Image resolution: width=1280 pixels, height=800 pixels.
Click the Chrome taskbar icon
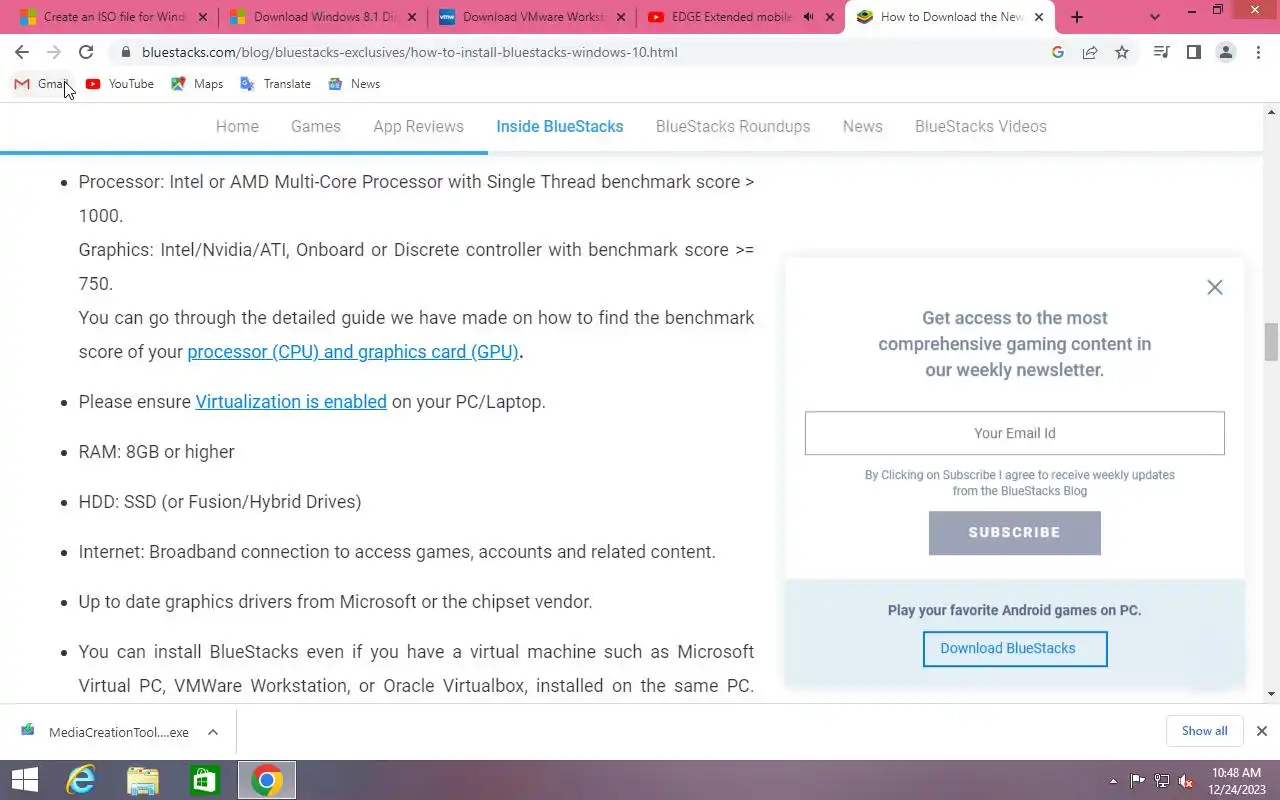(267, 780)
